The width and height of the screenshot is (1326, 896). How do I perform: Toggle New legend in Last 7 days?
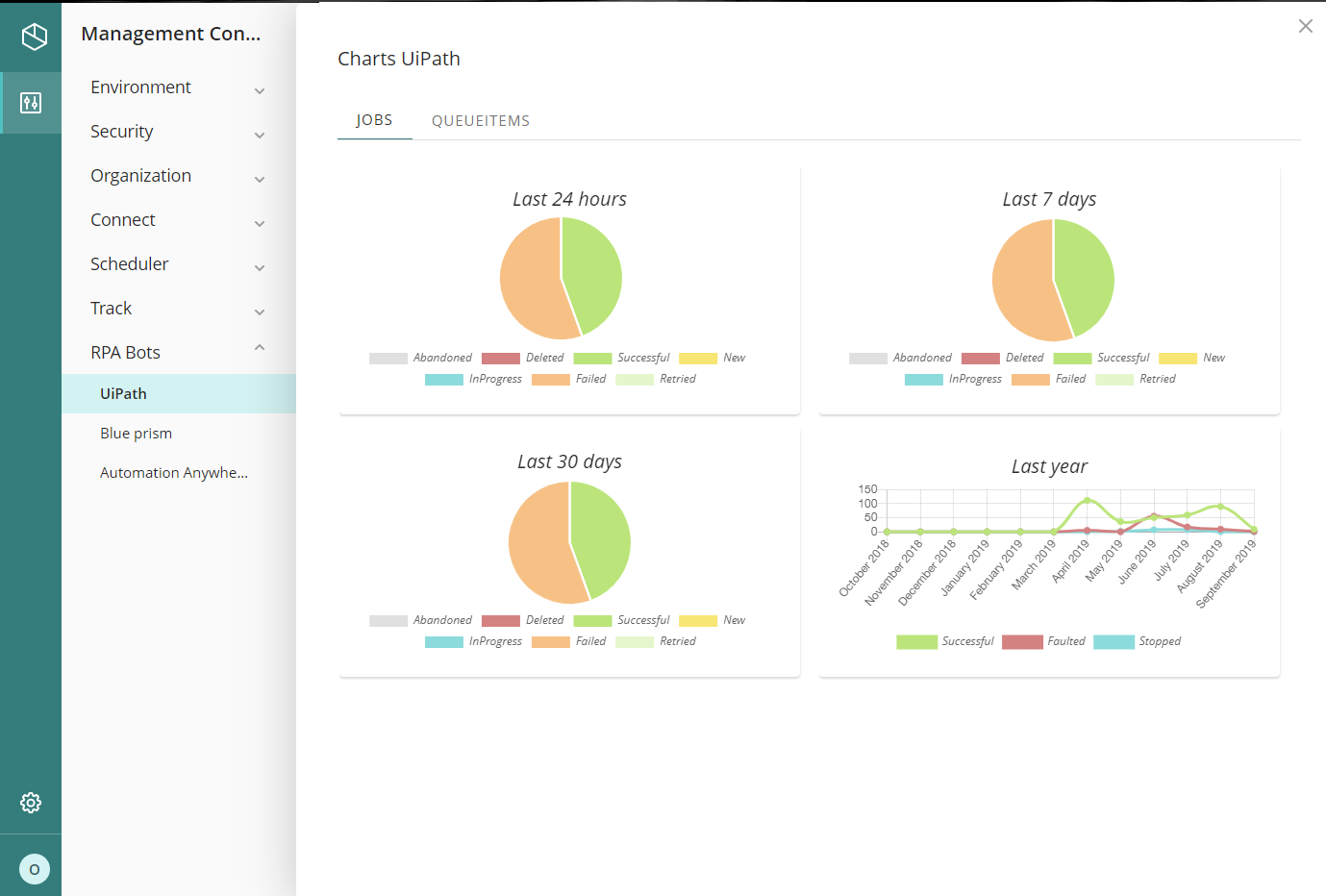point(1191,358)
